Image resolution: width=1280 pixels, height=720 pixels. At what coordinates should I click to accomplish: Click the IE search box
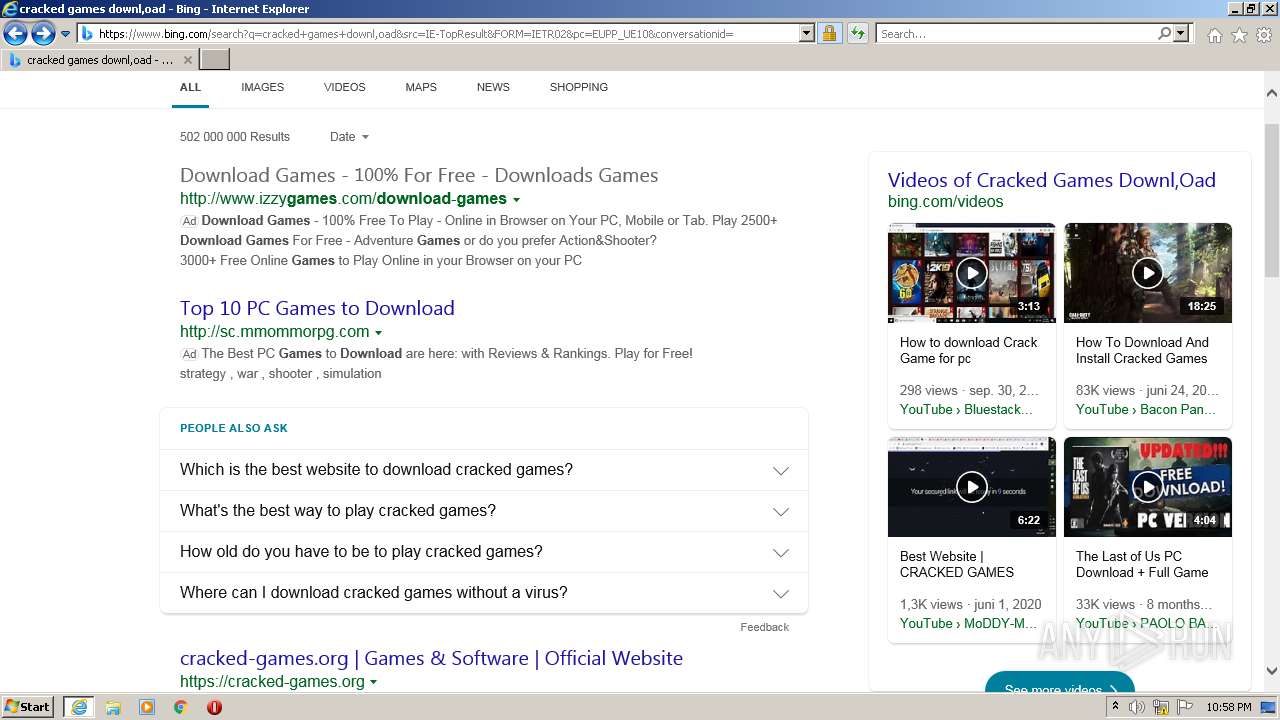pos(1016,34)
